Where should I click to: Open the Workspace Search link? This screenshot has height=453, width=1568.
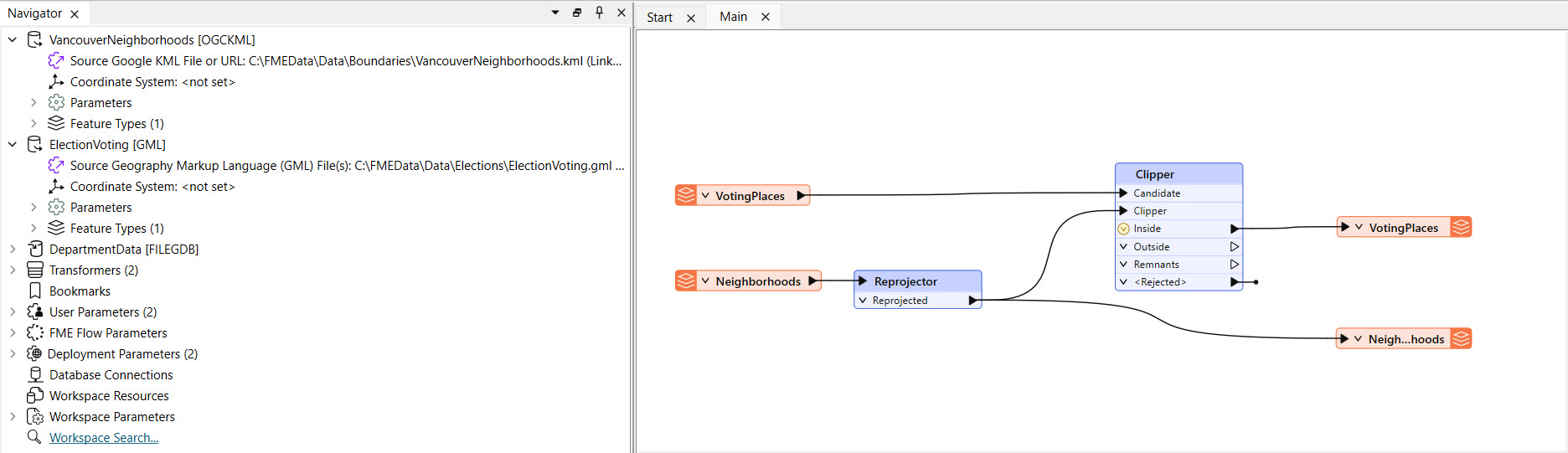point(104,437)
